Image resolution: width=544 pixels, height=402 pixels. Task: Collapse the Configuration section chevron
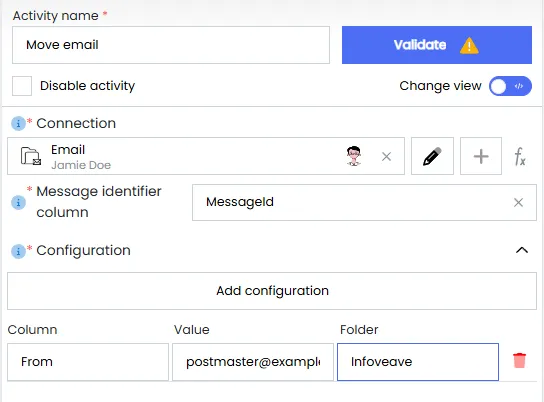pos(522,250)
